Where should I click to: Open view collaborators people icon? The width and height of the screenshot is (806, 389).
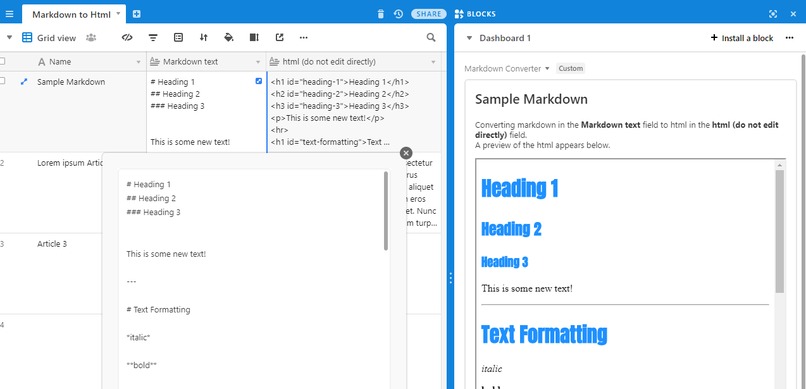pyautogui.click(x=91, y=38)
